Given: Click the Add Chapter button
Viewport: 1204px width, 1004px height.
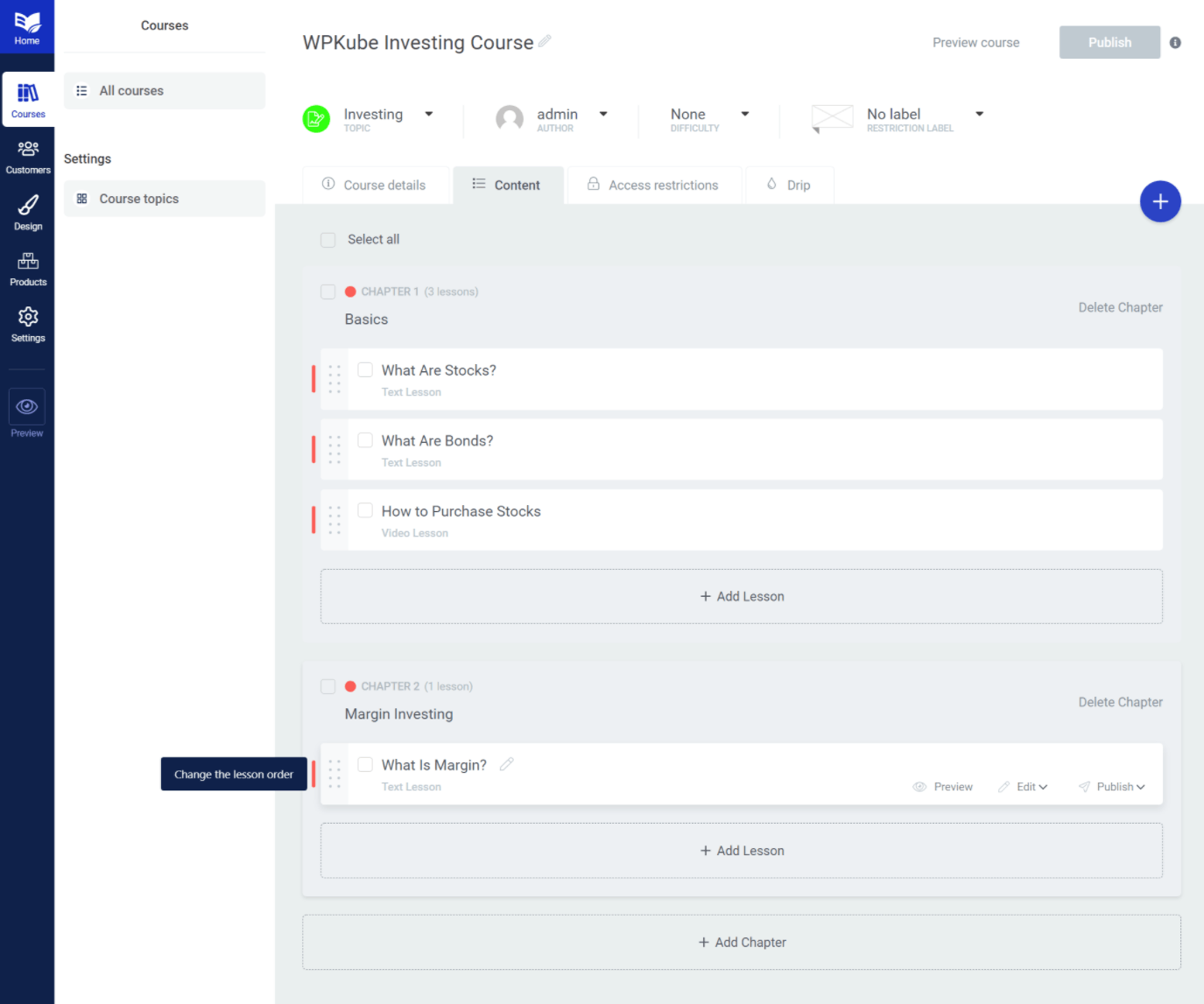Looking at the screenshot, I should tap(742, 942).
